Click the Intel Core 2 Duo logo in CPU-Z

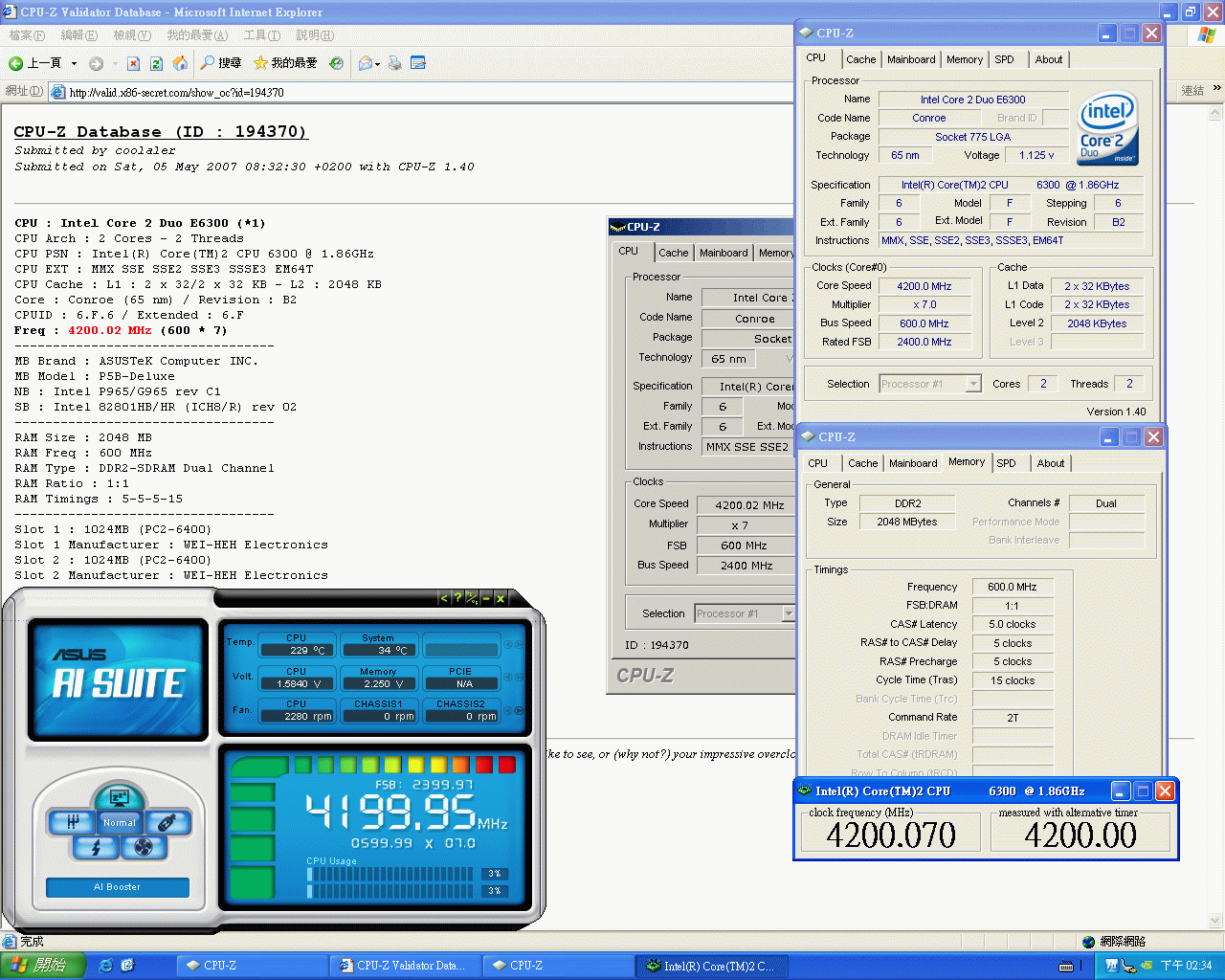1107,128
